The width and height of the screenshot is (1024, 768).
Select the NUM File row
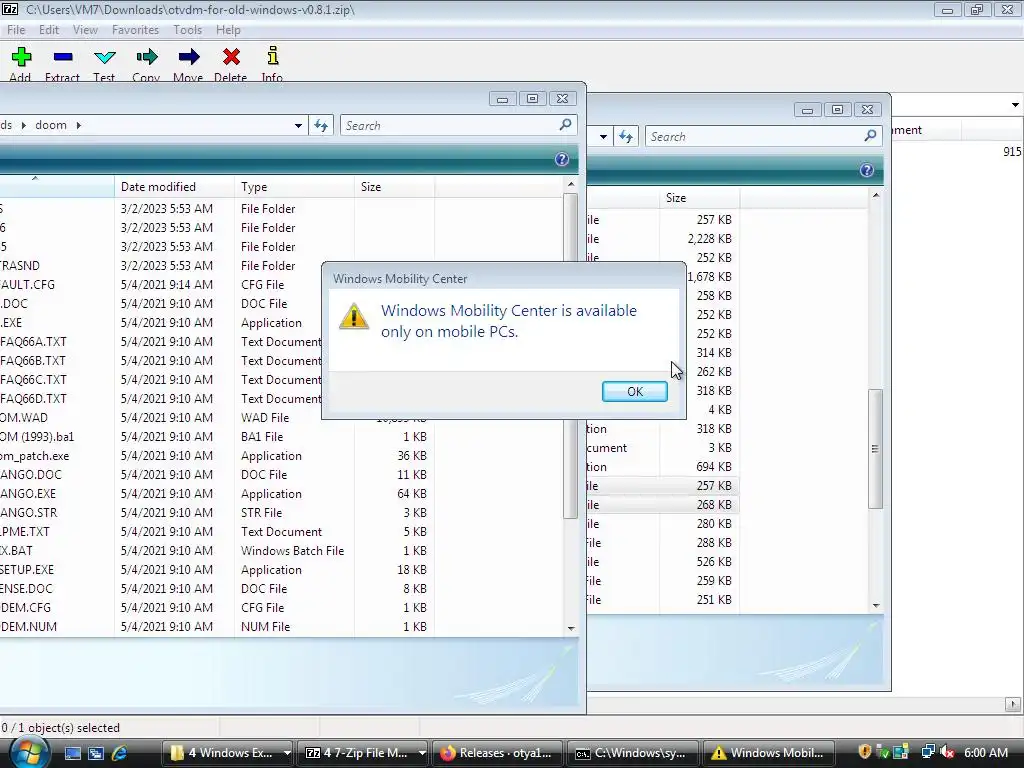(216, 626)
